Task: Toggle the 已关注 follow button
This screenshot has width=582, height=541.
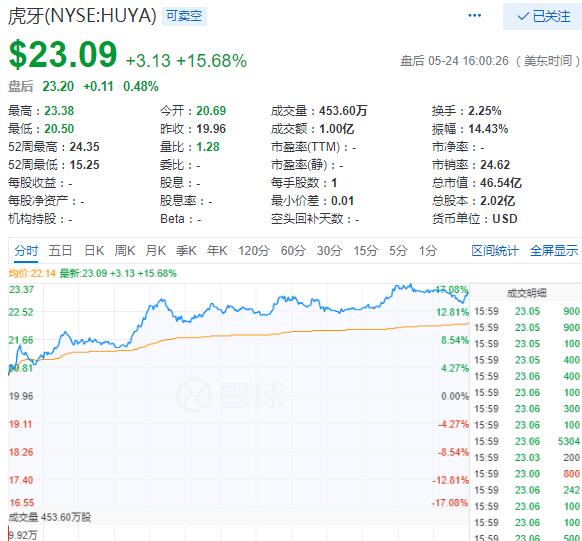Action: coord(543,16)
